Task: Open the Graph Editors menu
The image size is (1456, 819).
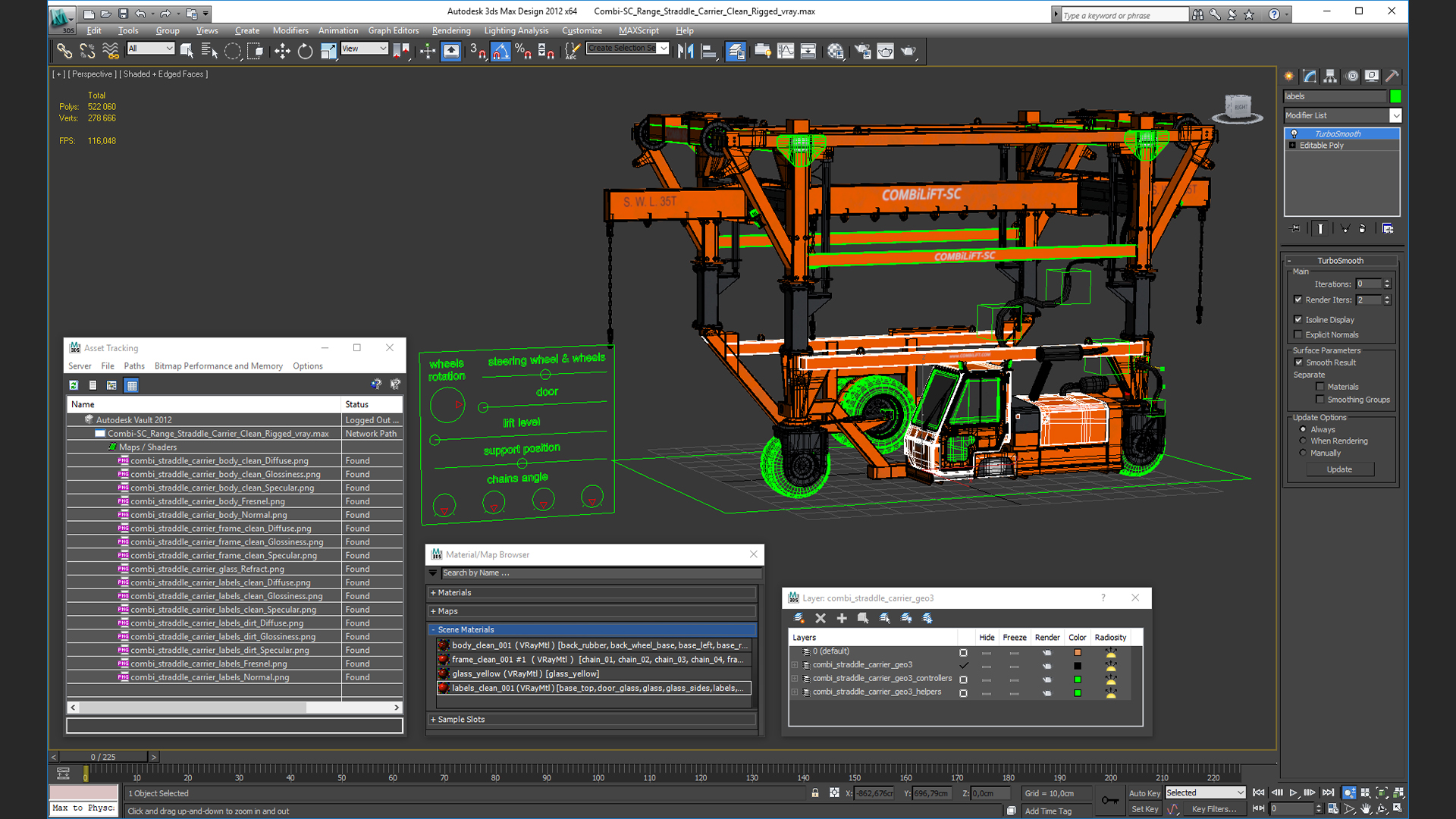Action: 393,30
